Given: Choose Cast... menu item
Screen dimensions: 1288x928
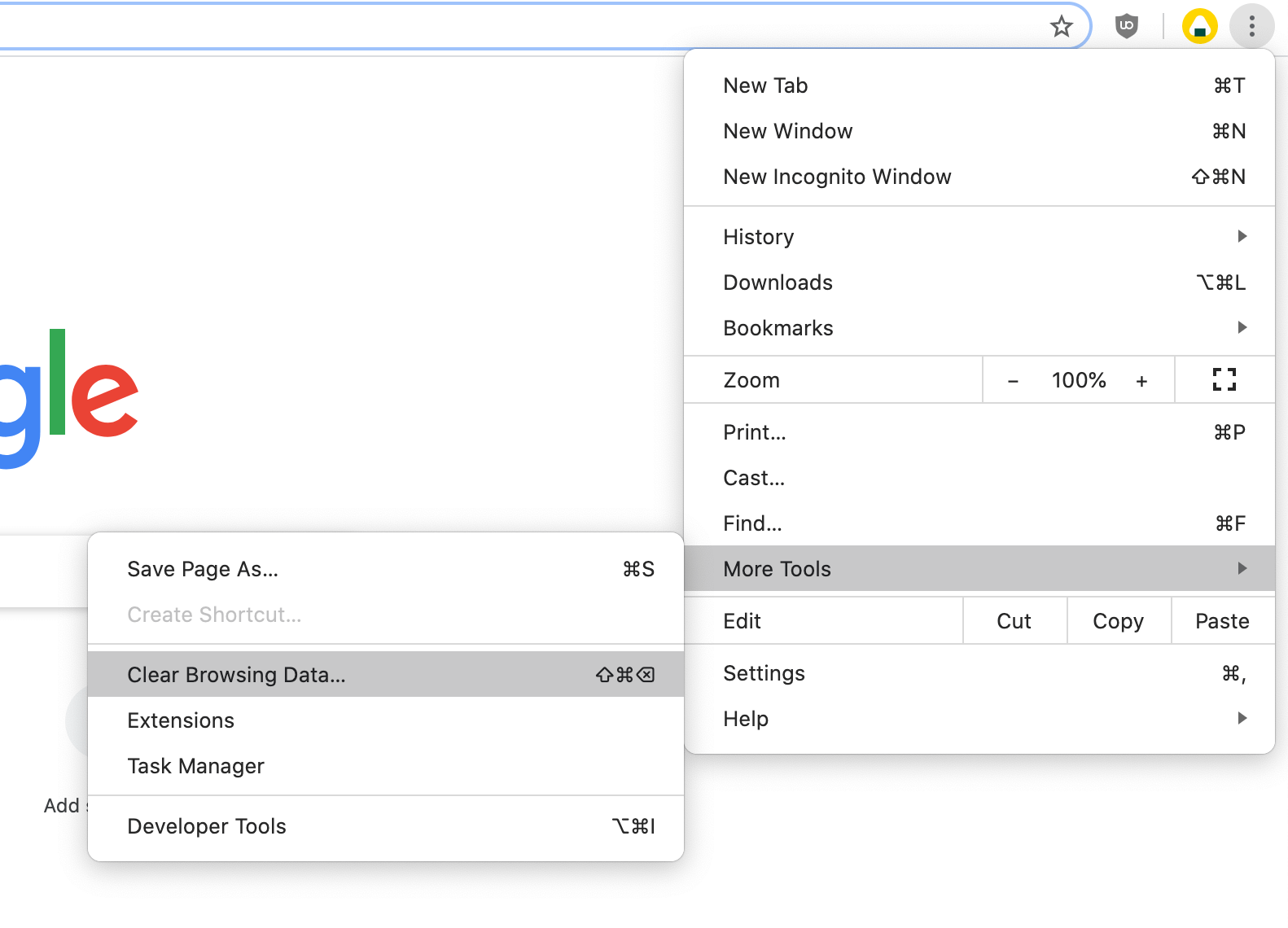Looking at the screenshot, I should [x=979, y=478].
